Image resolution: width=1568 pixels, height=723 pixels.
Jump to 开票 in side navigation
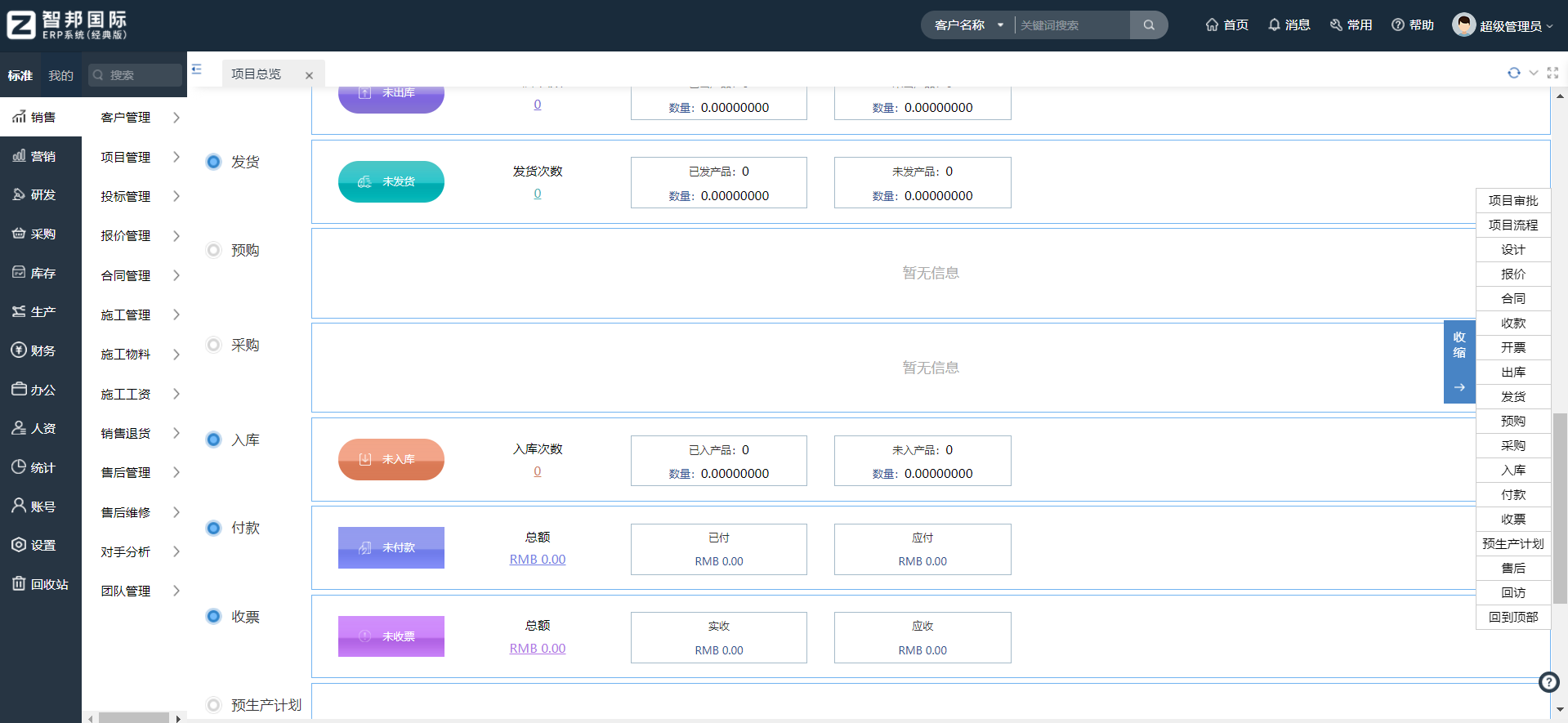point(1513,347)
